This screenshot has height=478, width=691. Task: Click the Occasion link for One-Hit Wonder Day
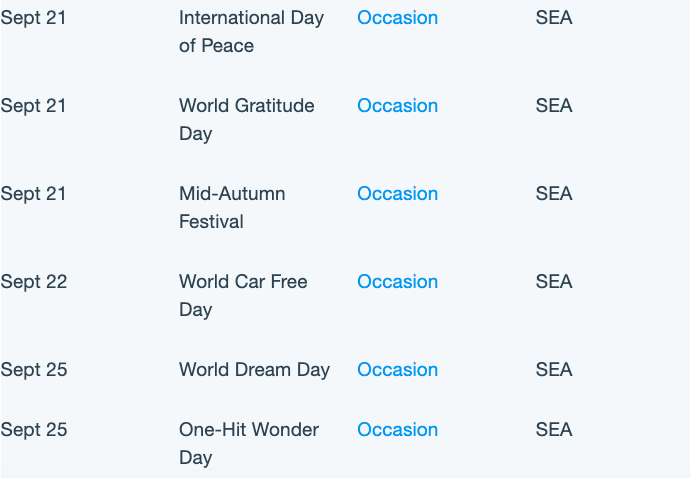[x=397, y=430]
